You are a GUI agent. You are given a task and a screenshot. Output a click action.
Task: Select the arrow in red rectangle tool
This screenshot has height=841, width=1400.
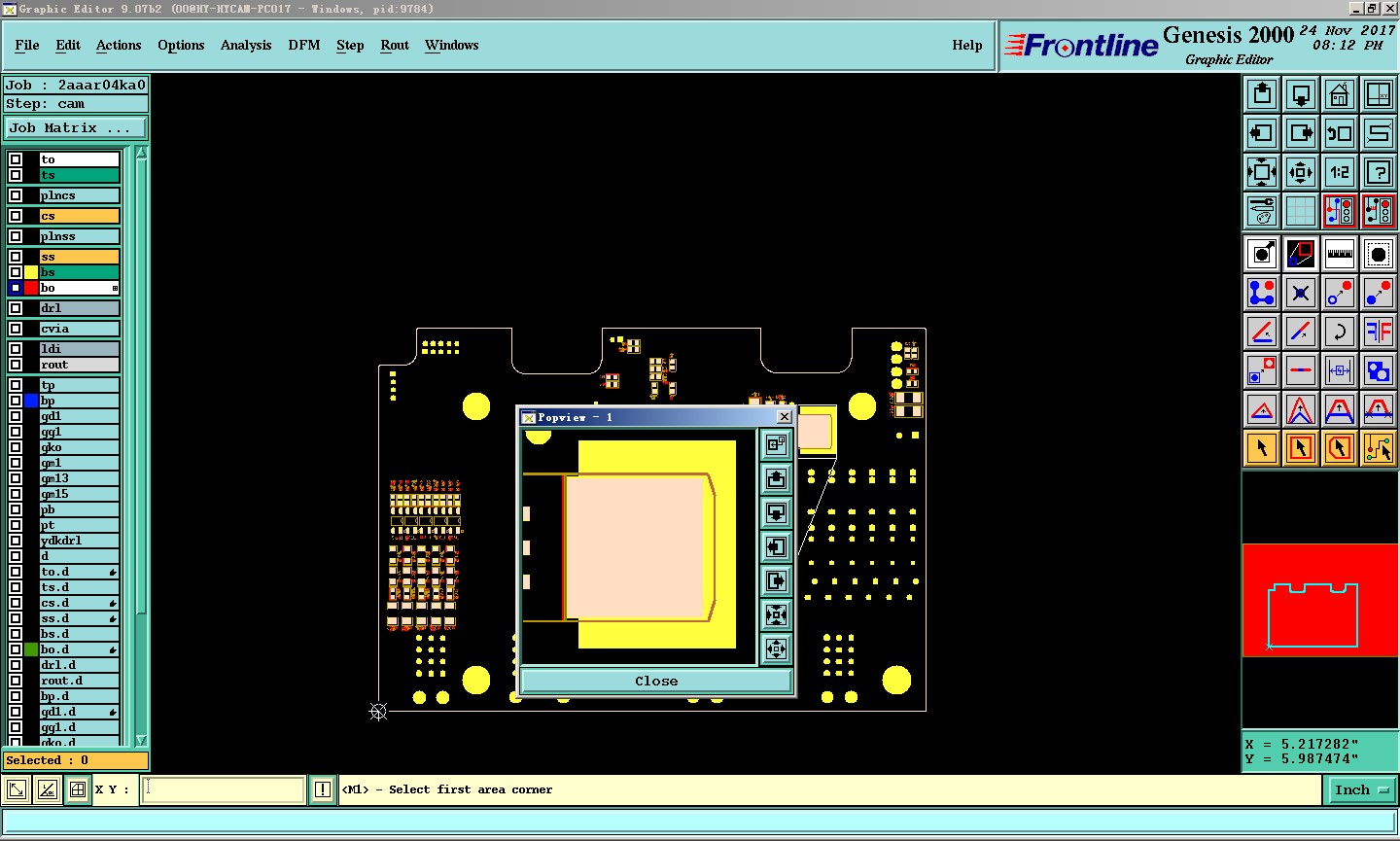tap(1301, 448)
